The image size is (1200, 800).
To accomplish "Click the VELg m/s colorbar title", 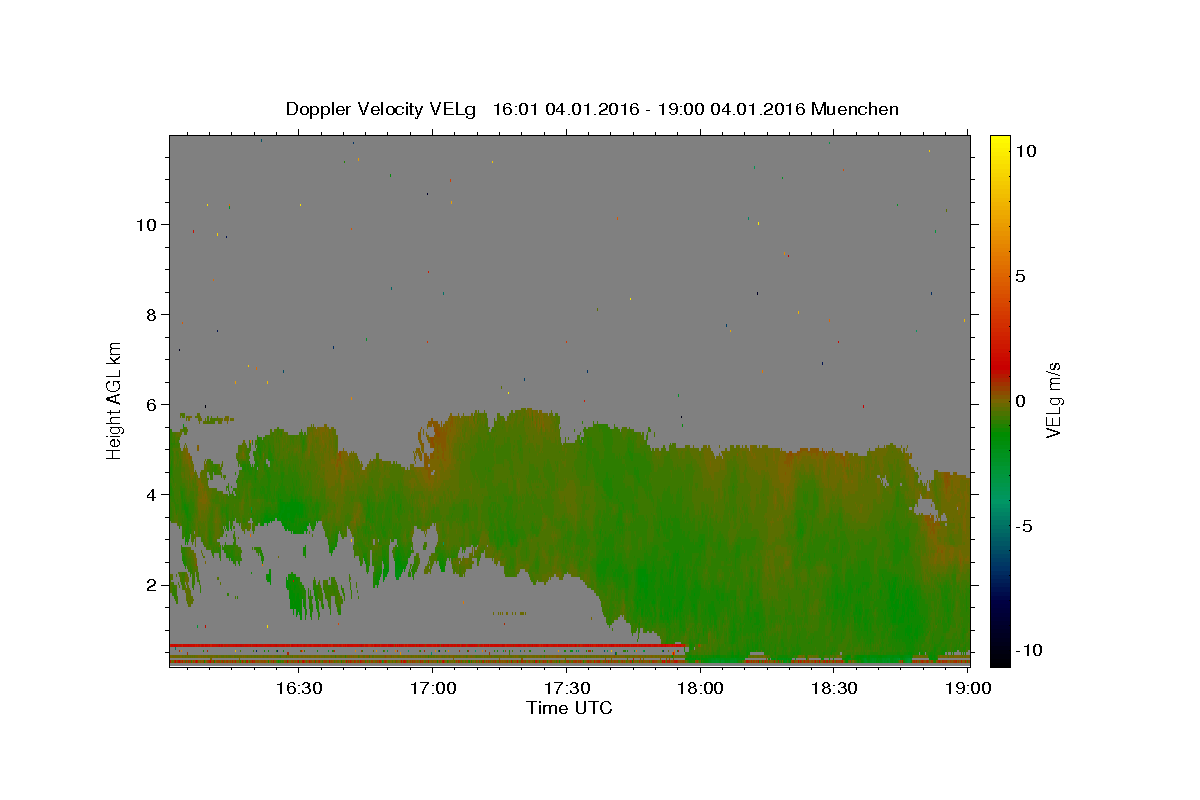I will tap(1053, 400).
